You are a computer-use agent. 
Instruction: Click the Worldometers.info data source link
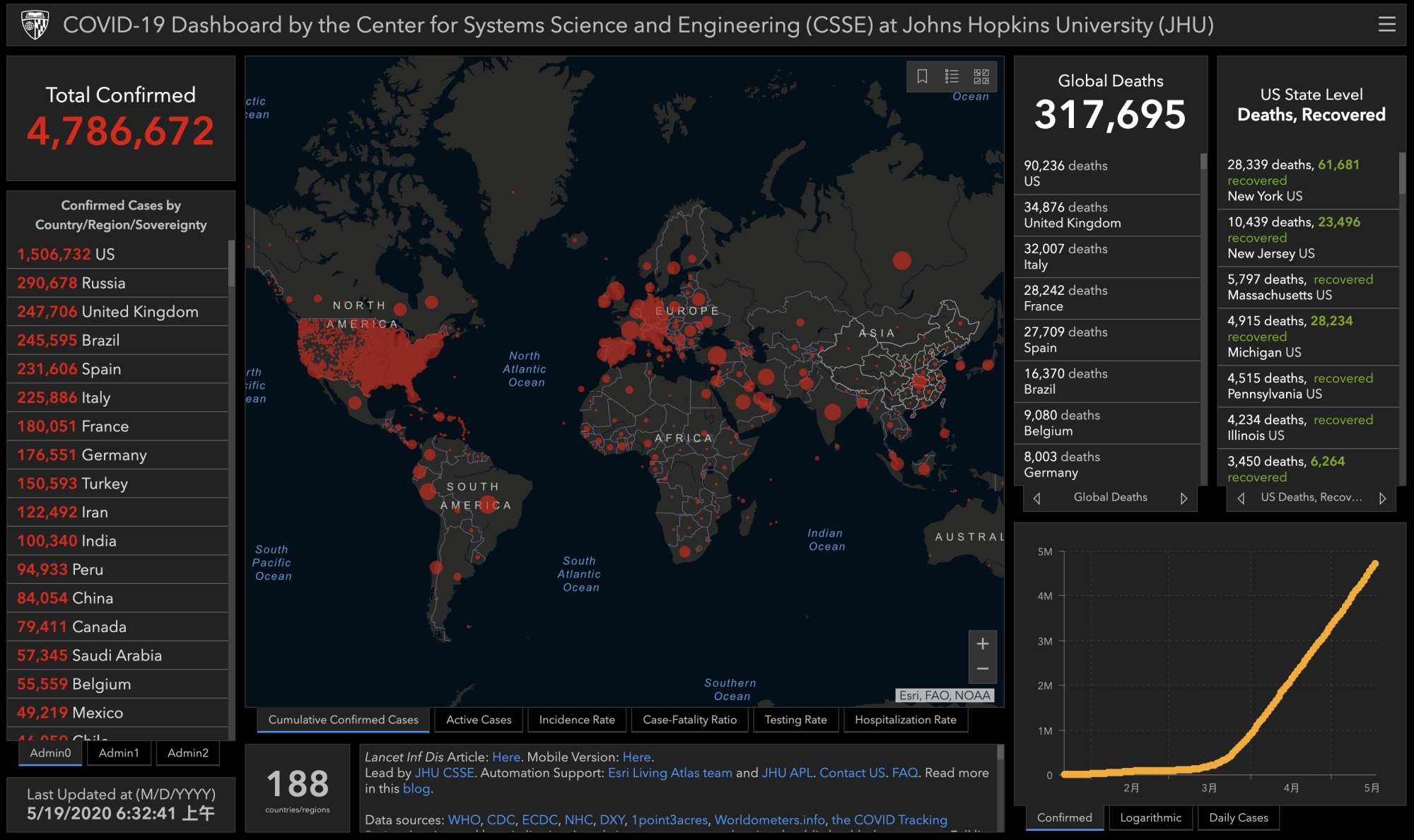769,820
